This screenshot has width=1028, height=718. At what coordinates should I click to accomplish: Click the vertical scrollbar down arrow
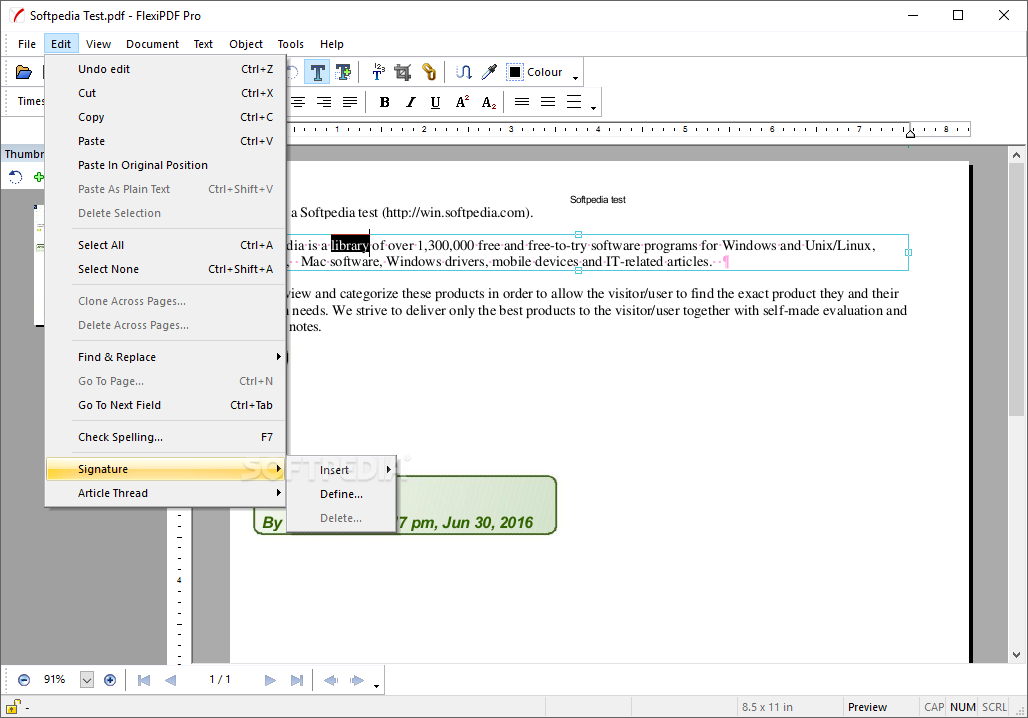[1016, 654]
